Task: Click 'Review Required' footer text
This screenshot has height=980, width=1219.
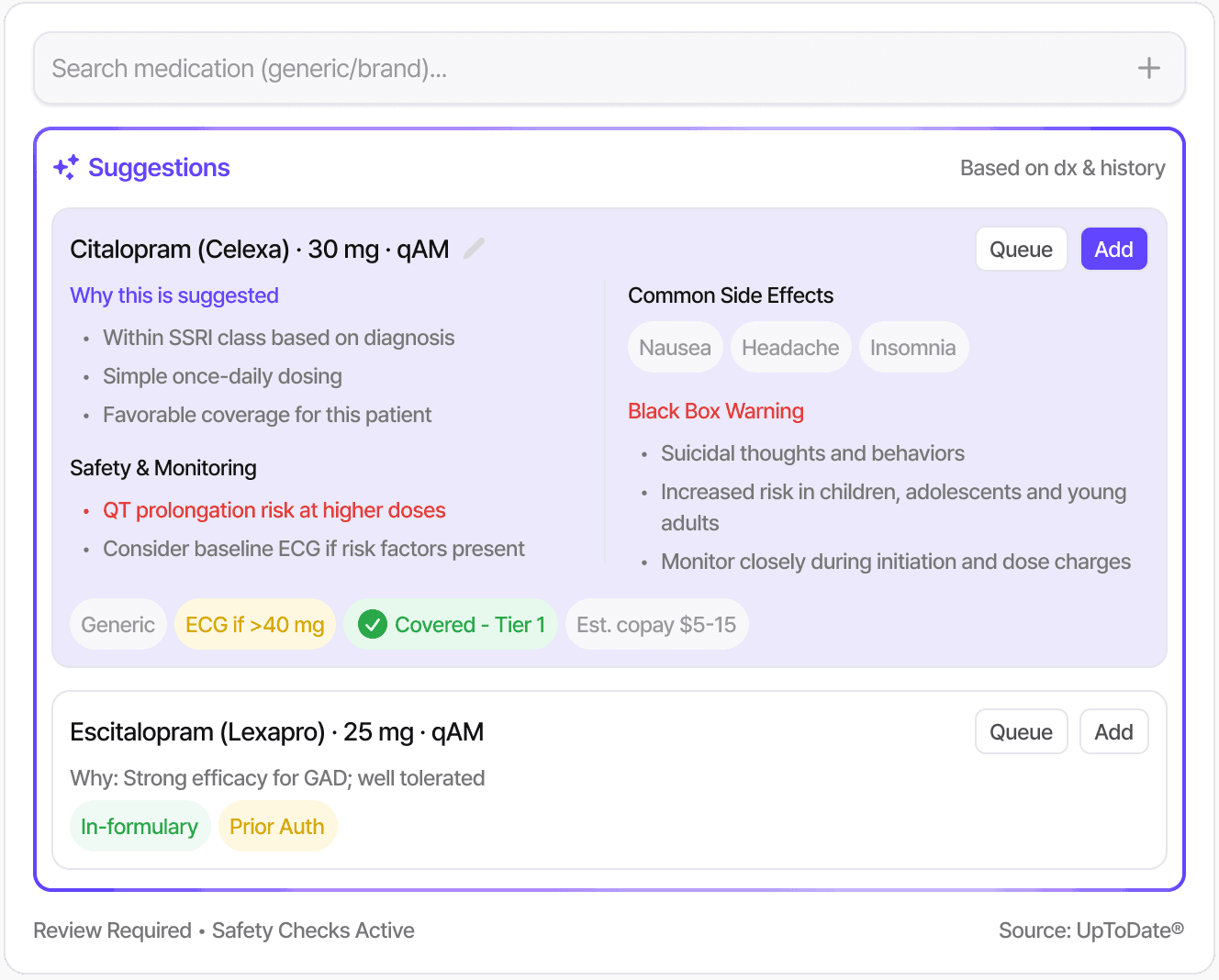Action: point(112,930)
